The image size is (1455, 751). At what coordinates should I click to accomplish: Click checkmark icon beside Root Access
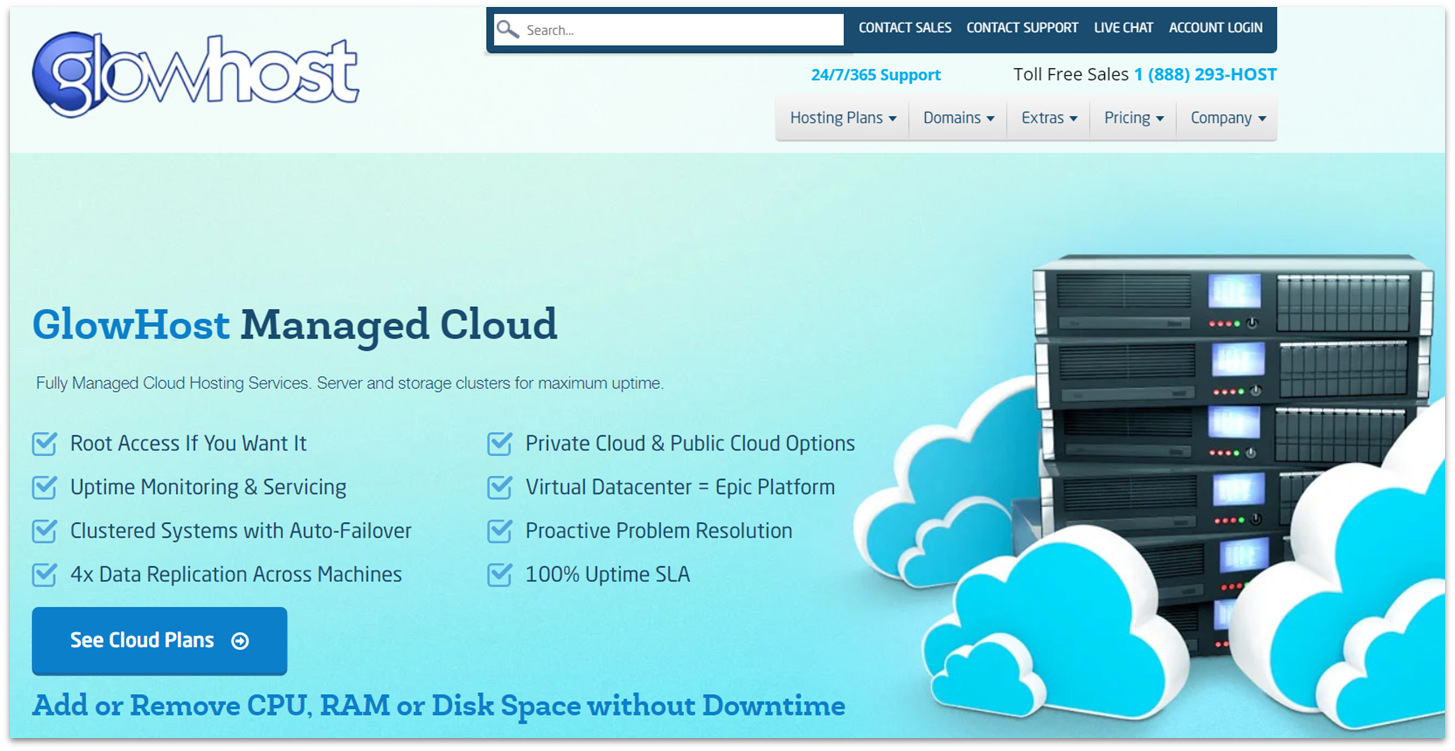(44, 443)
